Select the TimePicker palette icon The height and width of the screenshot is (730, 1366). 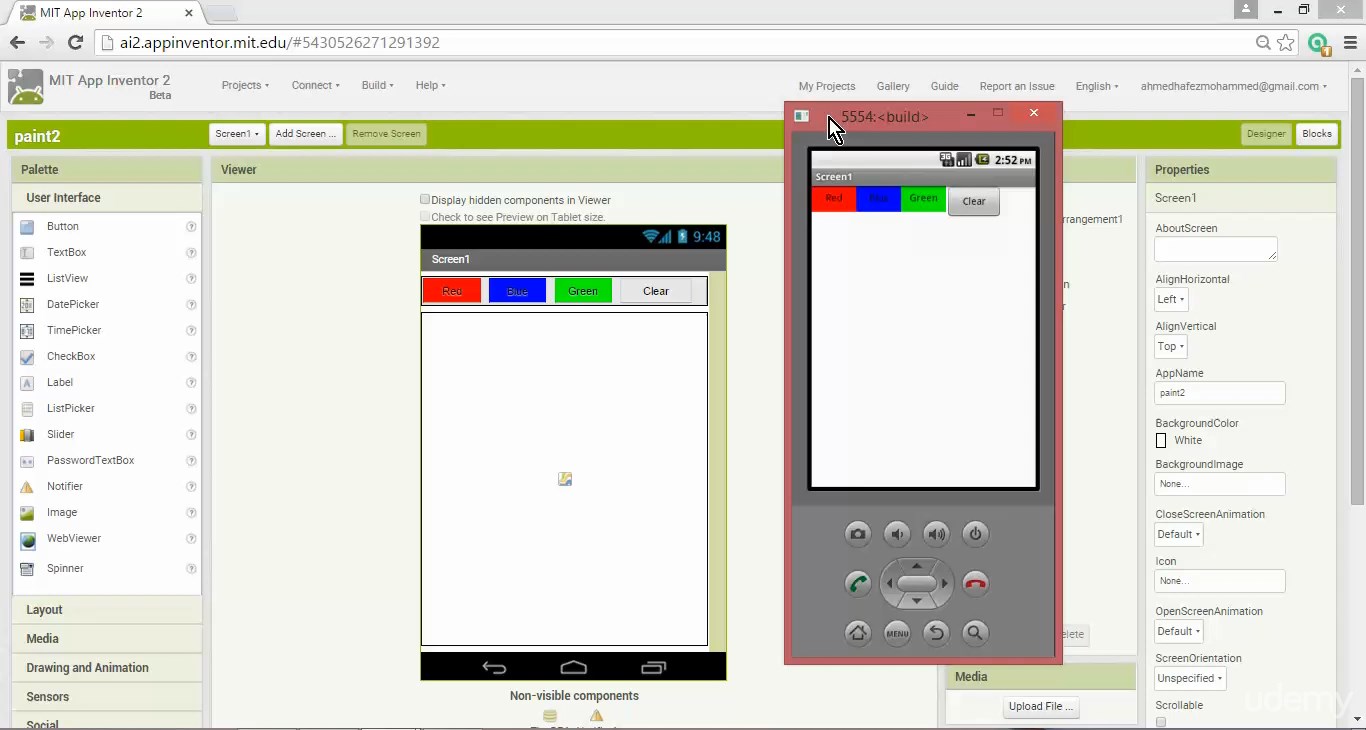click(27, 331)
